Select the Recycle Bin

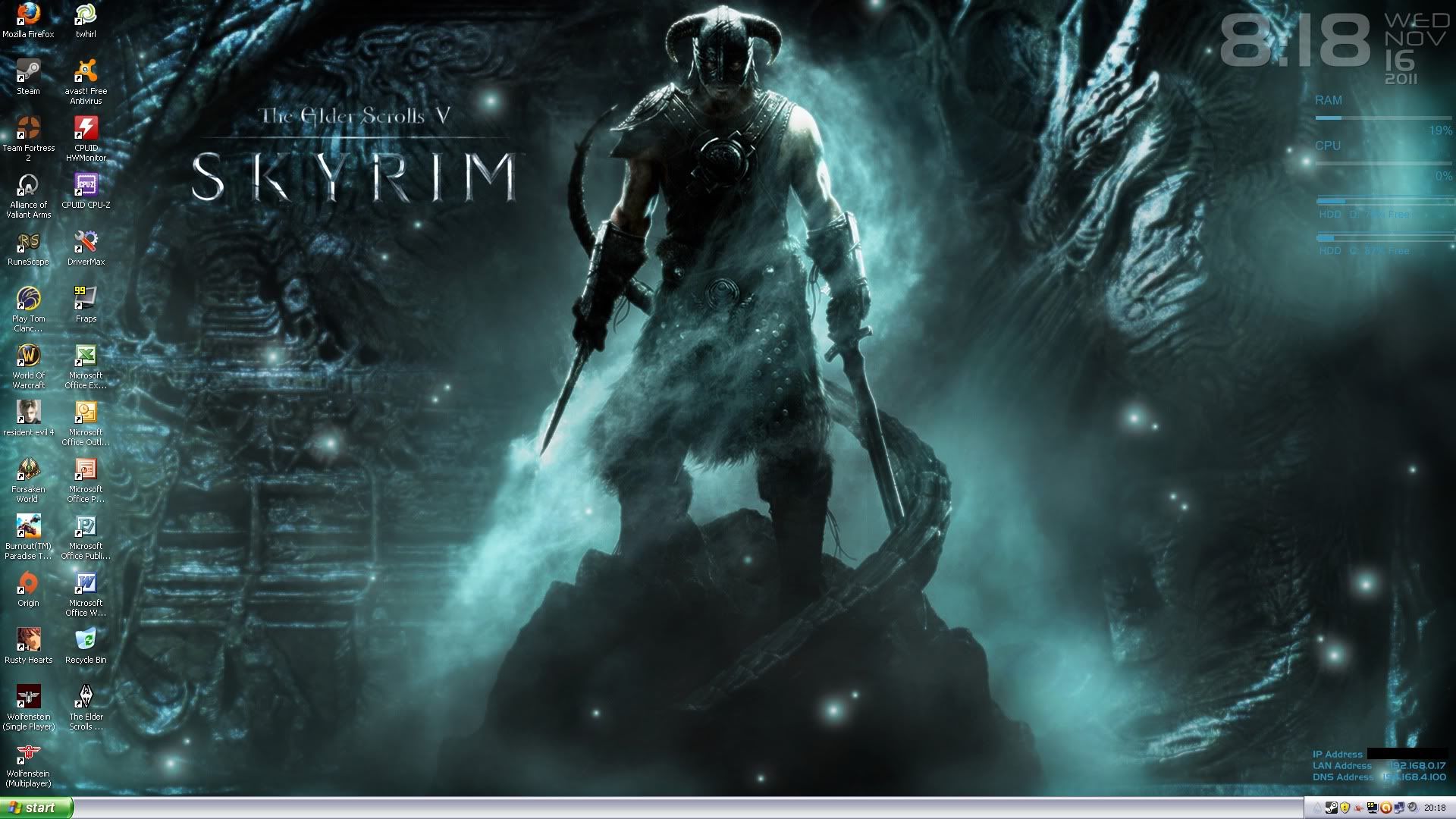(x=86, y=645)
